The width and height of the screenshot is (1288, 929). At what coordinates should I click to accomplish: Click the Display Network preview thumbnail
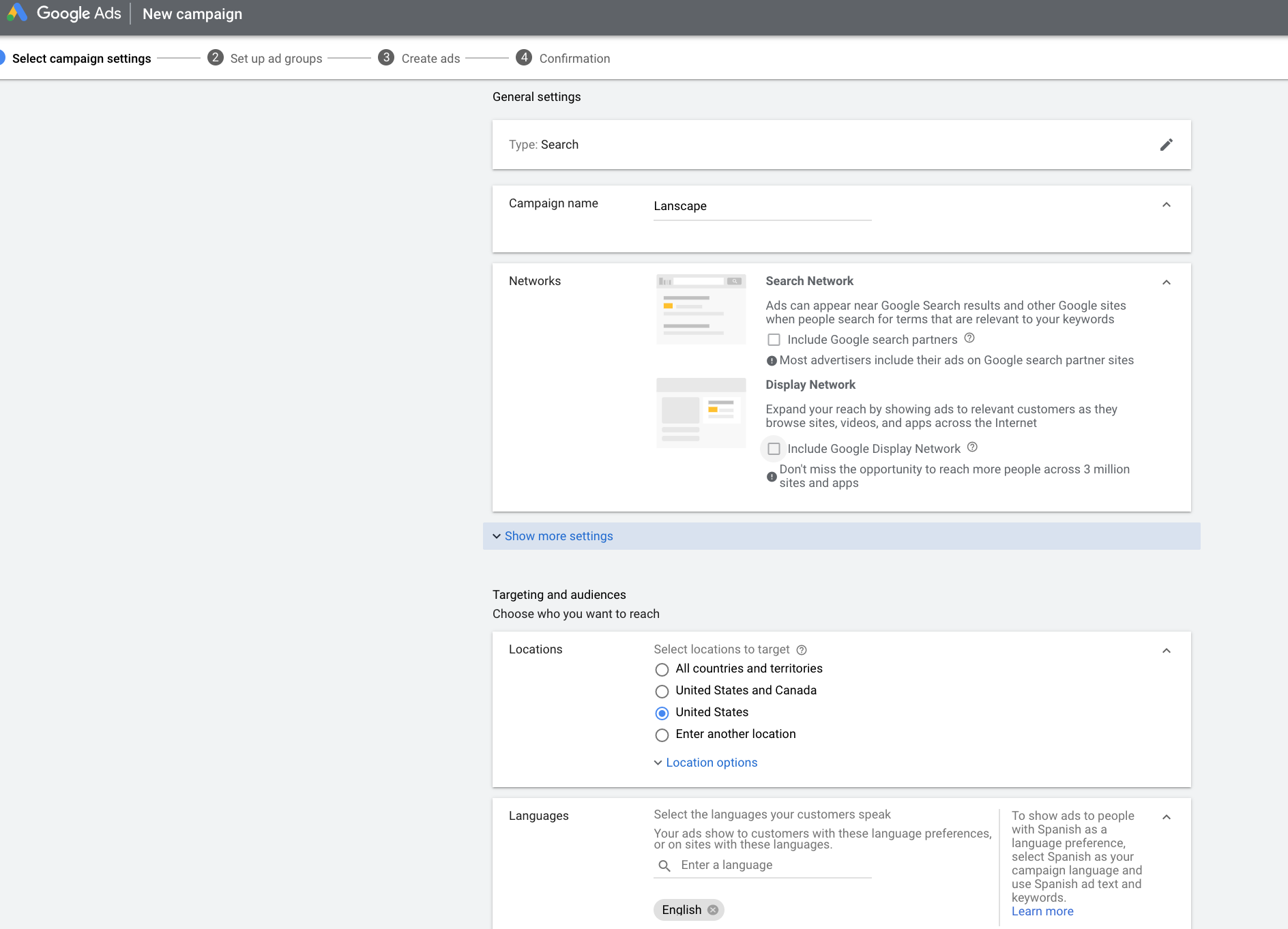tap(701, 413)
